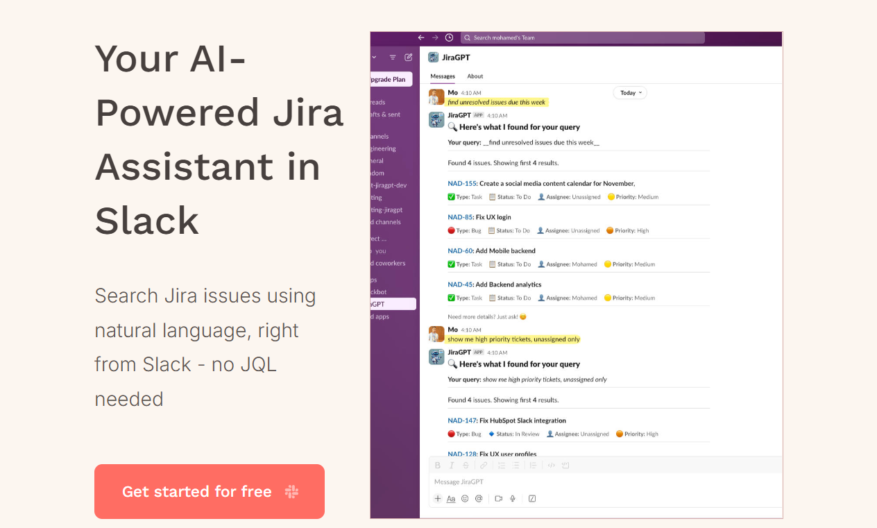Open issue link NAD-85
This screenshot has width=877, height=528.
pyautogui.click(x=460, y=217)
